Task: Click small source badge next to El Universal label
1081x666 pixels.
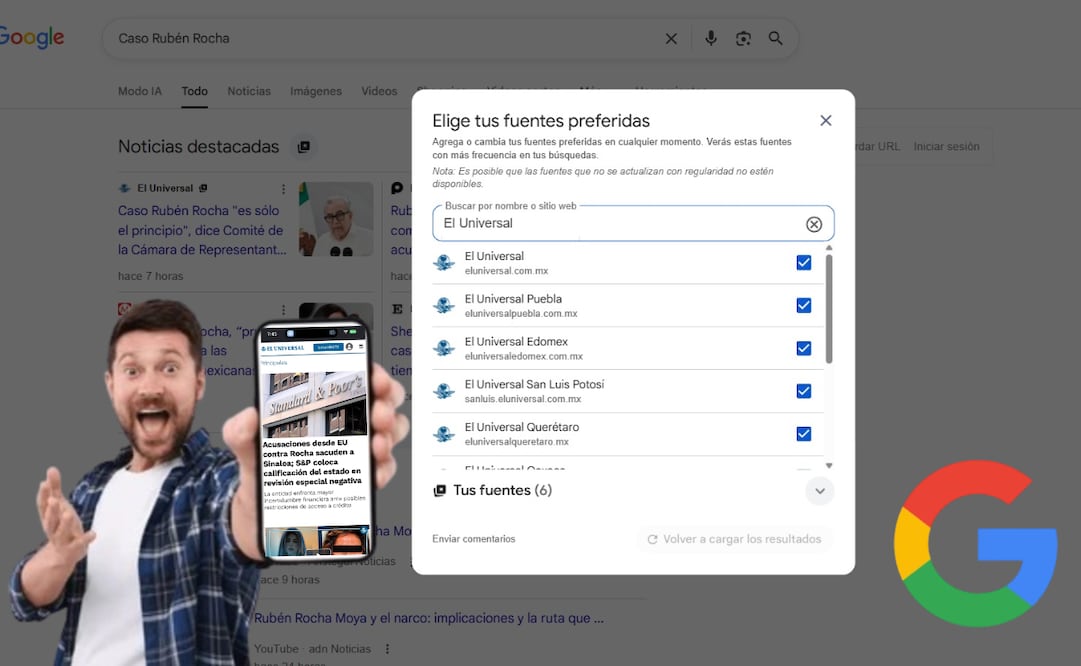Action: pos(203,188)
